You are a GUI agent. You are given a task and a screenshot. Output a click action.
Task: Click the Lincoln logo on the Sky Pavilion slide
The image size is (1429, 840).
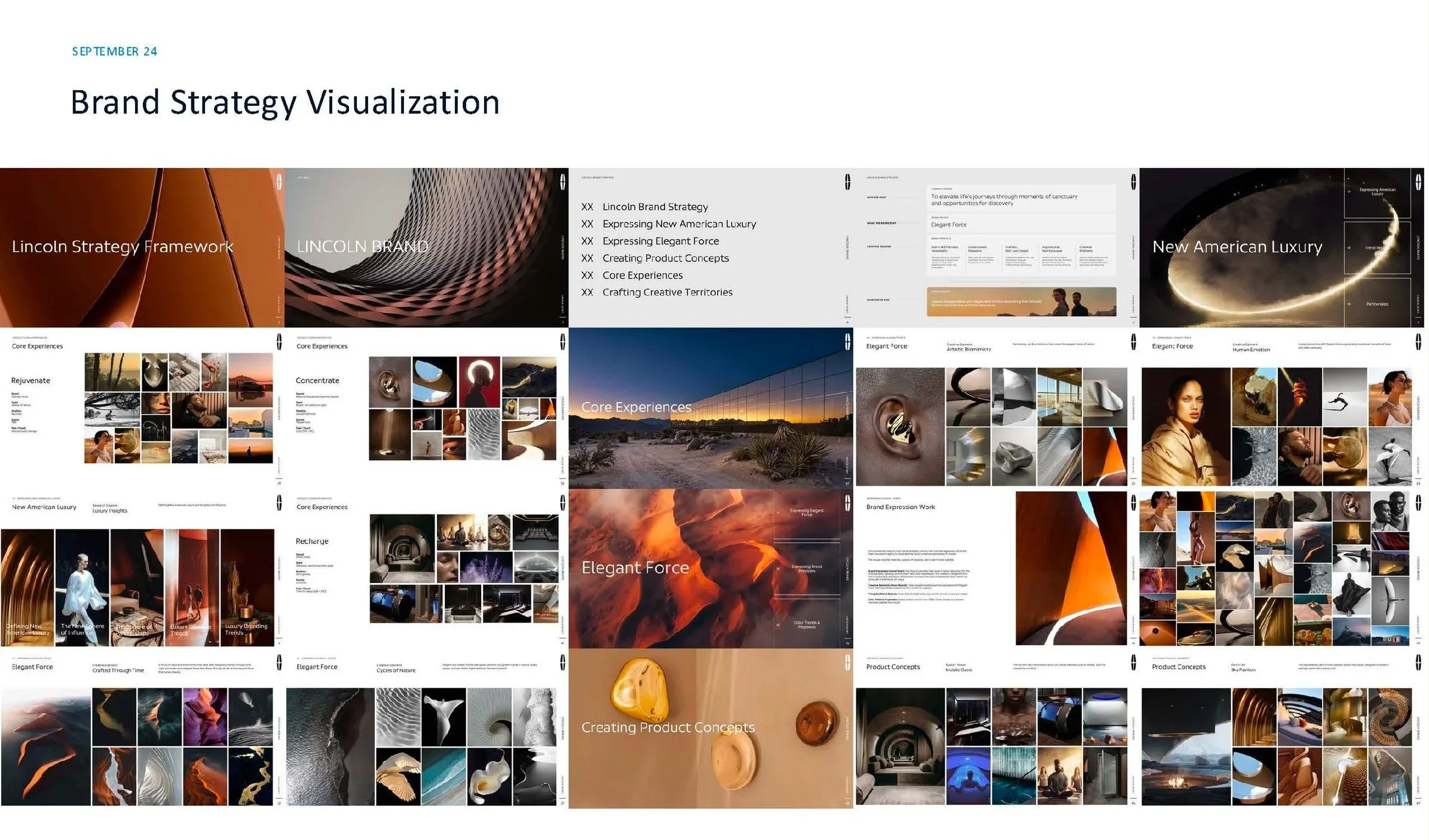tap(1418, 662)
